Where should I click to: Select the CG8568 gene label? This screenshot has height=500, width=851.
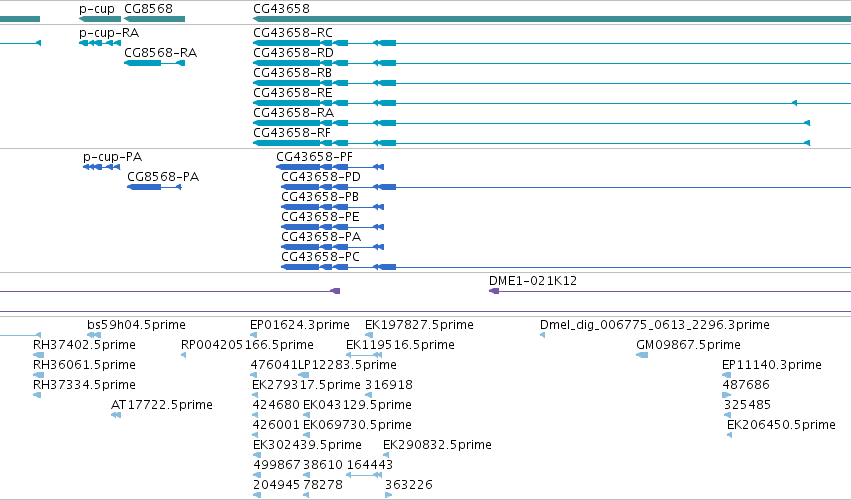coord(148,9)
